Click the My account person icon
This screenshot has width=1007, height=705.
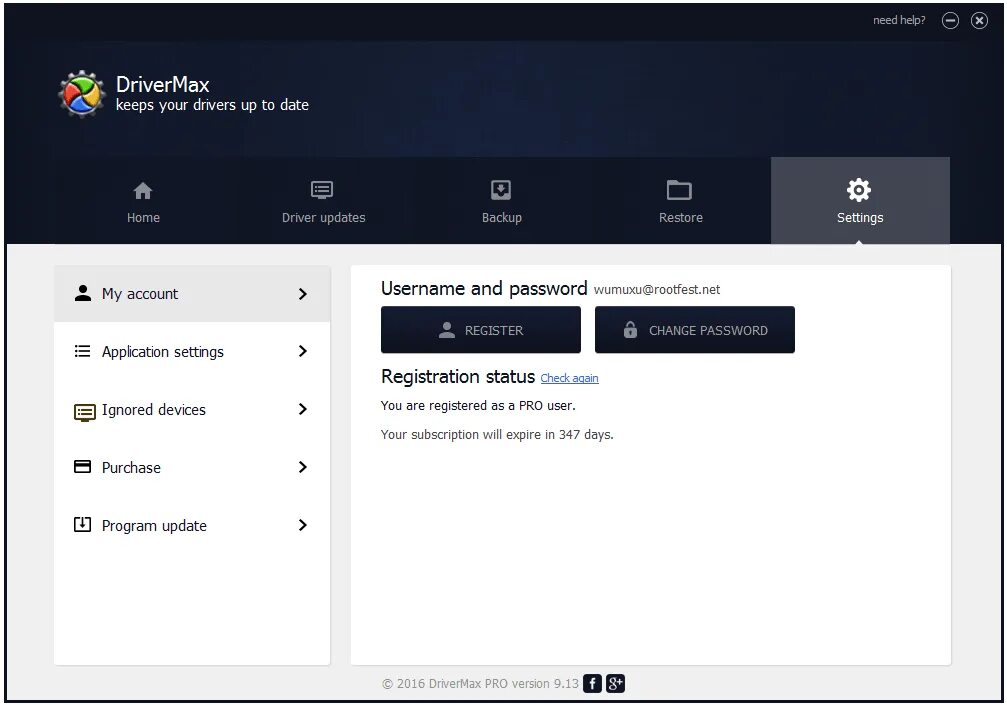83,293
